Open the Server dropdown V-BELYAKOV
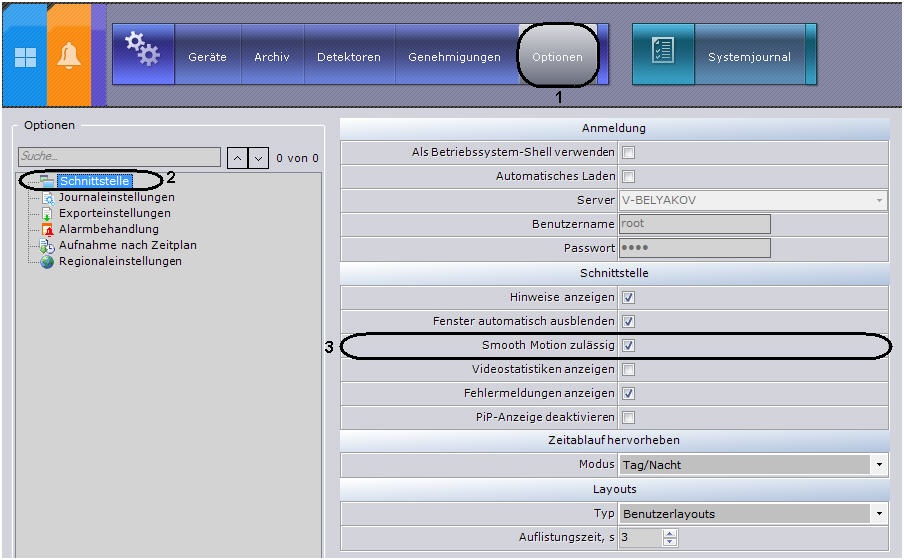Screen dimensions: 904x560 [753, 200]
